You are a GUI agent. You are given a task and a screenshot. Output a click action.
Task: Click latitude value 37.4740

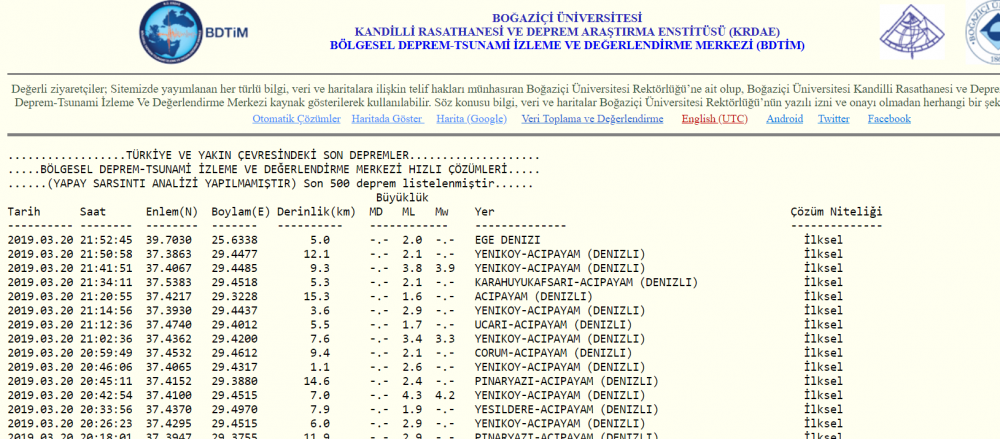tap(168, 324)
